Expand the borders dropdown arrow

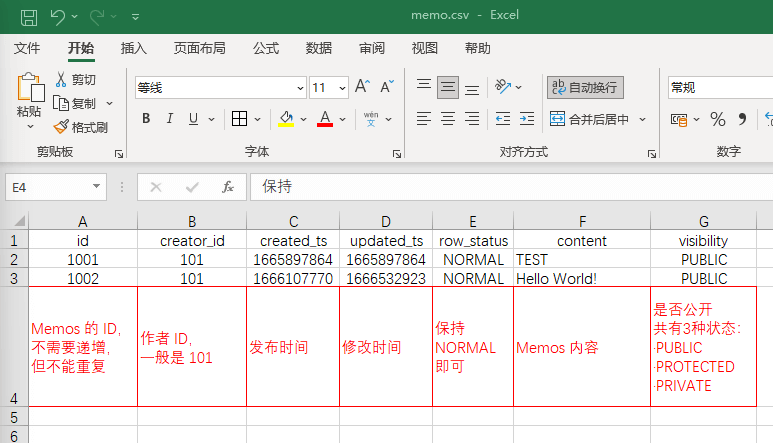(x=257, y=119)
